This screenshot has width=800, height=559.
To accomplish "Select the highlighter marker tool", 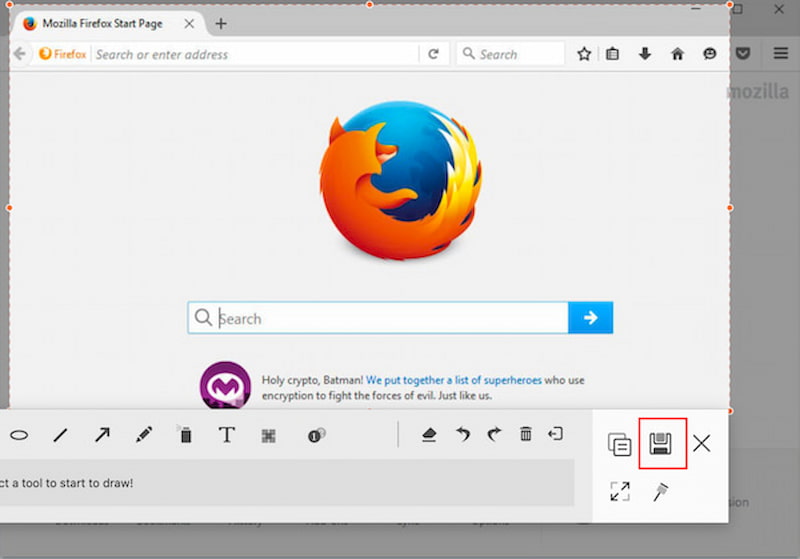I will pos(185,435).
